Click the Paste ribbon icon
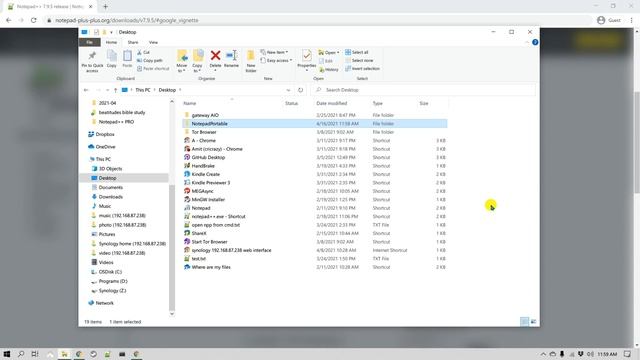The image size is (640, 360). tap(127, 59)
